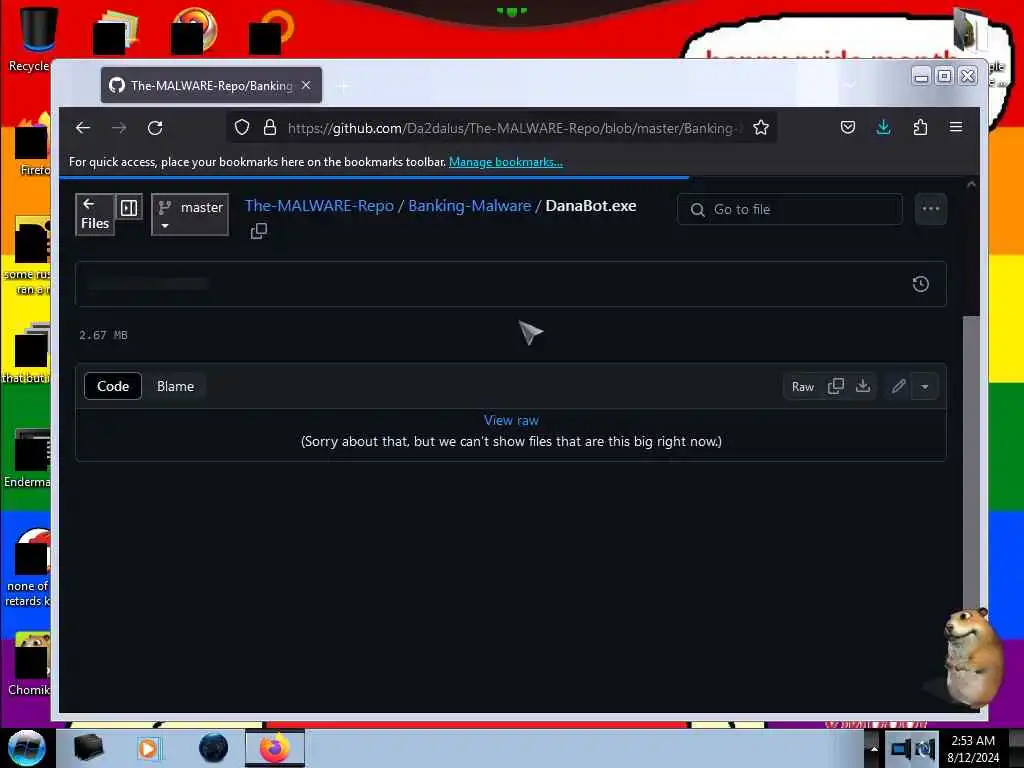The width and height of the screenshot is (1024, 768).
Task: Open the Firefox hamburger menu
Action: [956, 127]
